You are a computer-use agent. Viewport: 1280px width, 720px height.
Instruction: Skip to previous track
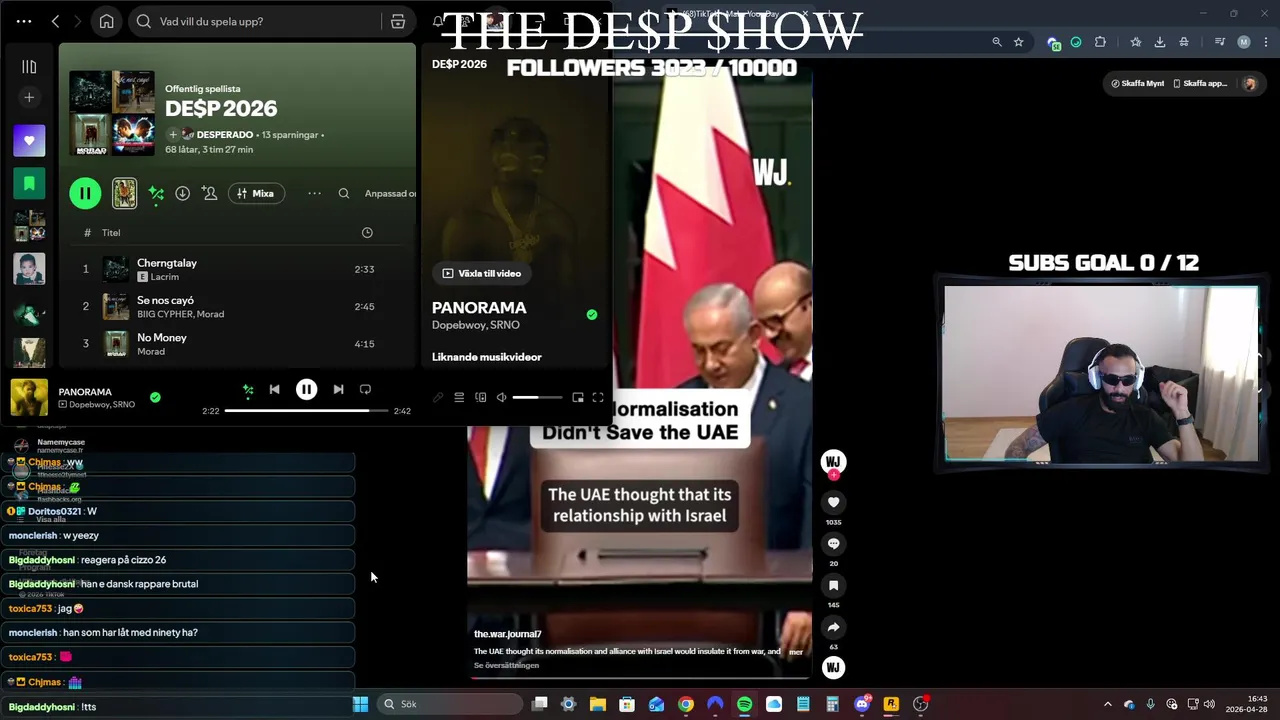tap(274, 389)
